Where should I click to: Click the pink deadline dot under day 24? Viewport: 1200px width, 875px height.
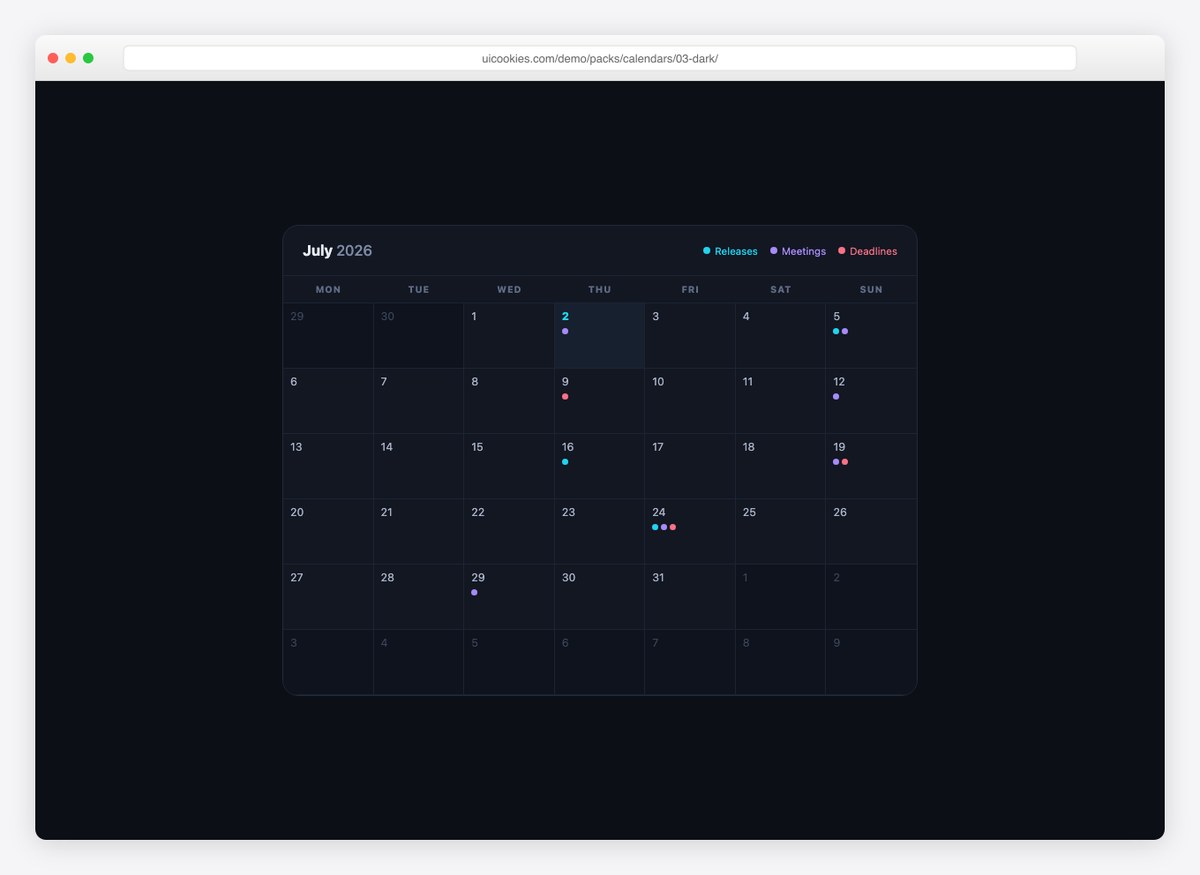(x=673, y=527)
